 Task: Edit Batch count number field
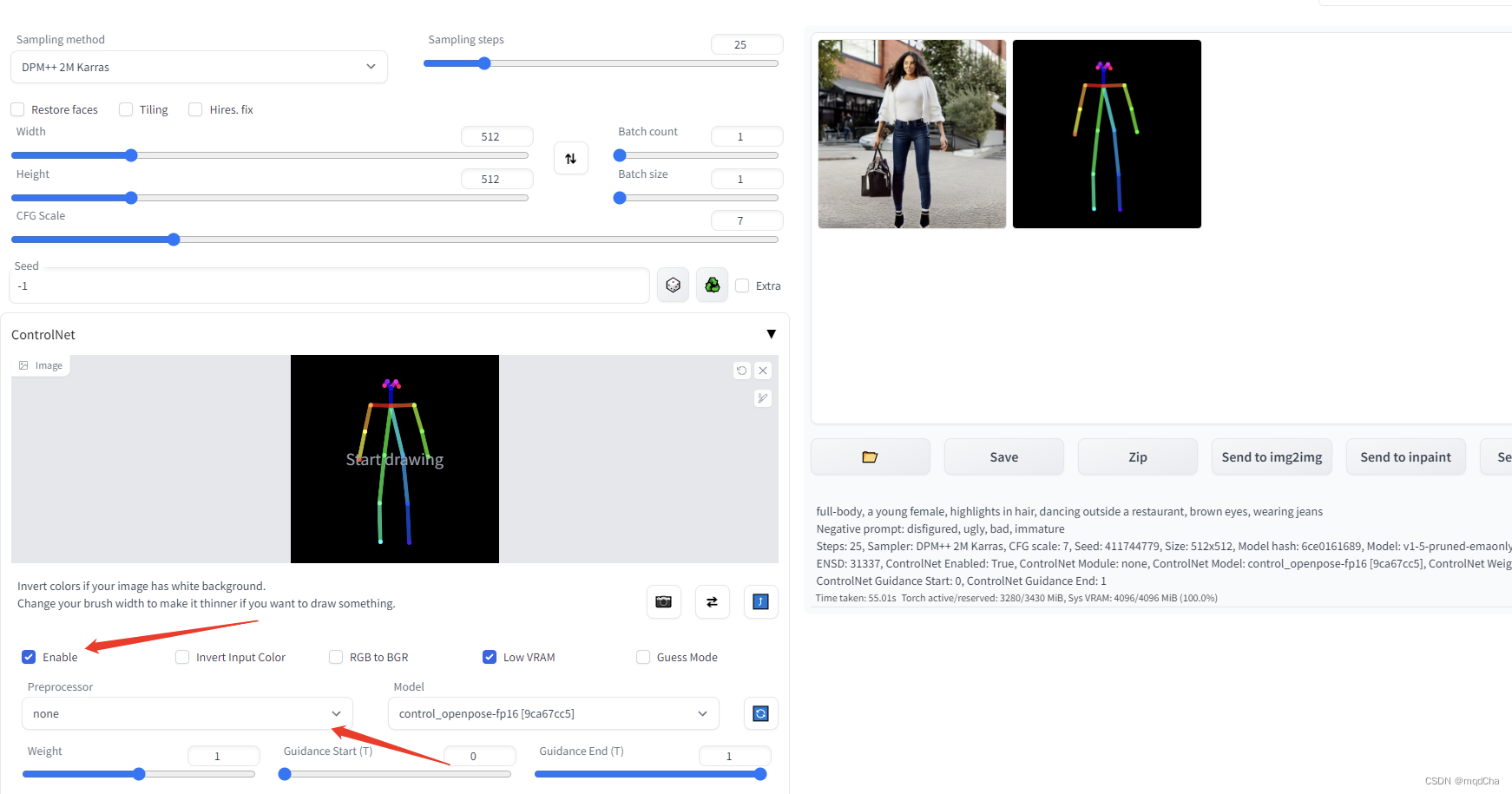[x=746, y=136]
